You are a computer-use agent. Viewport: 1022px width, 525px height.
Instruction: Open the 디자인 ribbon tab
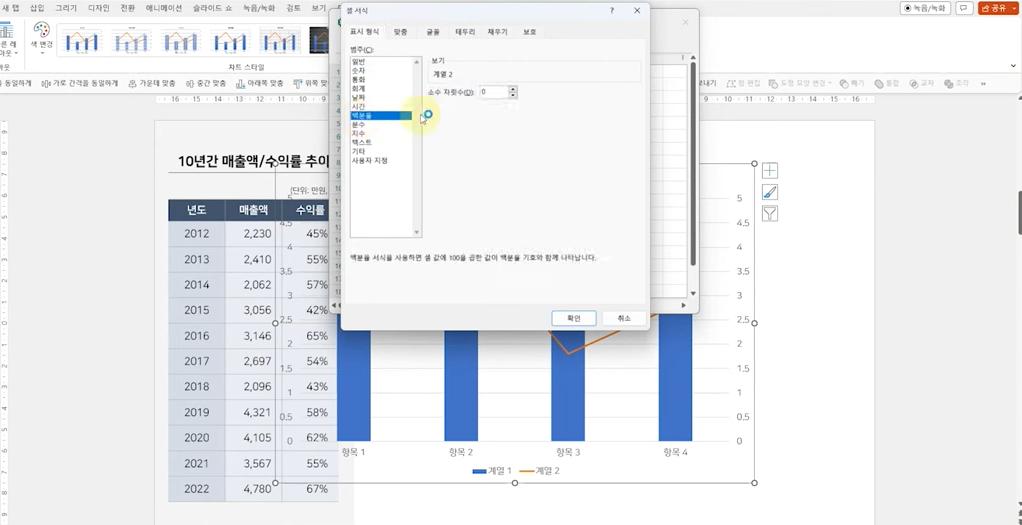(98, 8)
